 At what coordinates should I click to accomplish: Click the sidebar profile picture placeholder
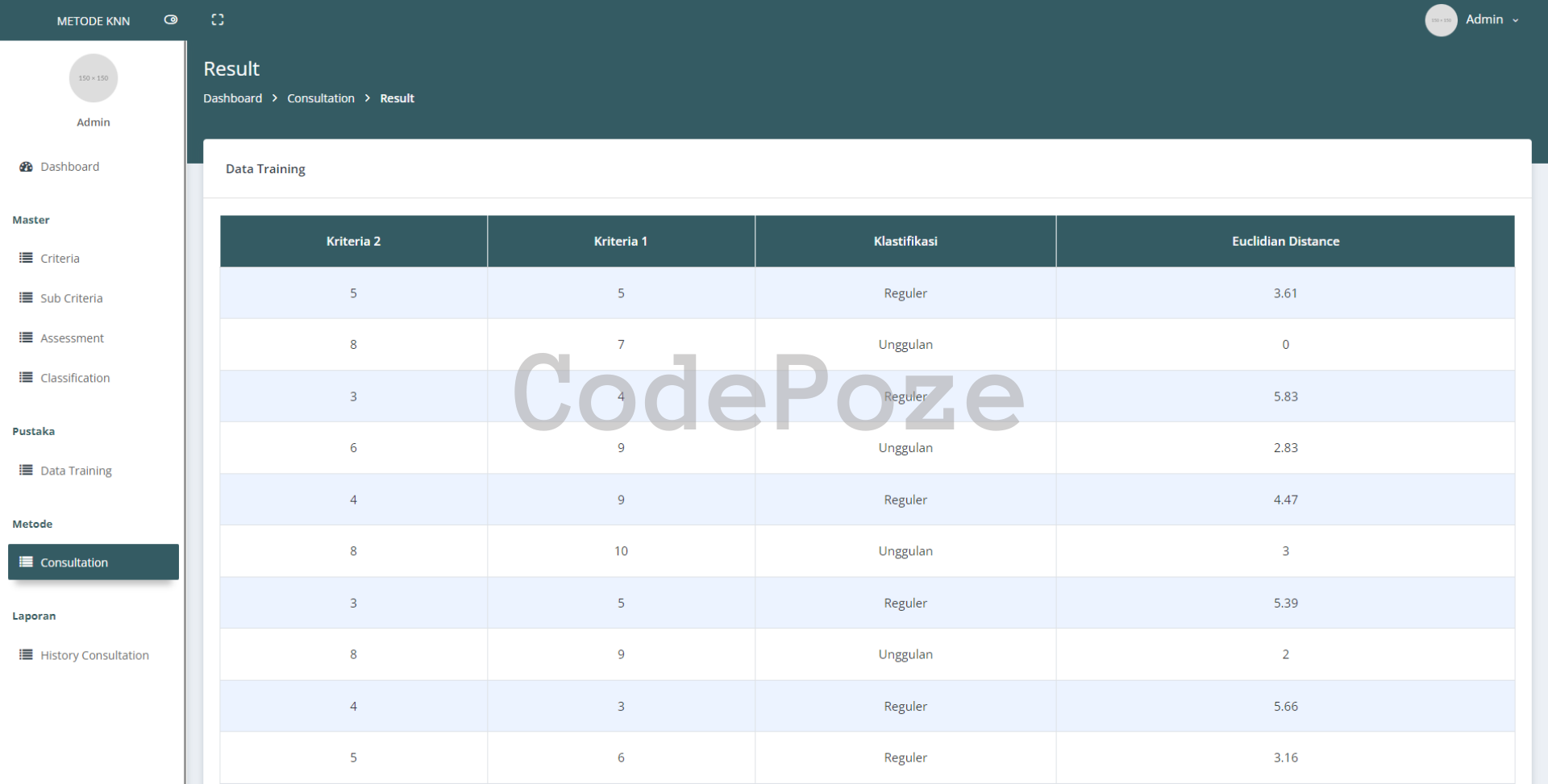point(94,78)
